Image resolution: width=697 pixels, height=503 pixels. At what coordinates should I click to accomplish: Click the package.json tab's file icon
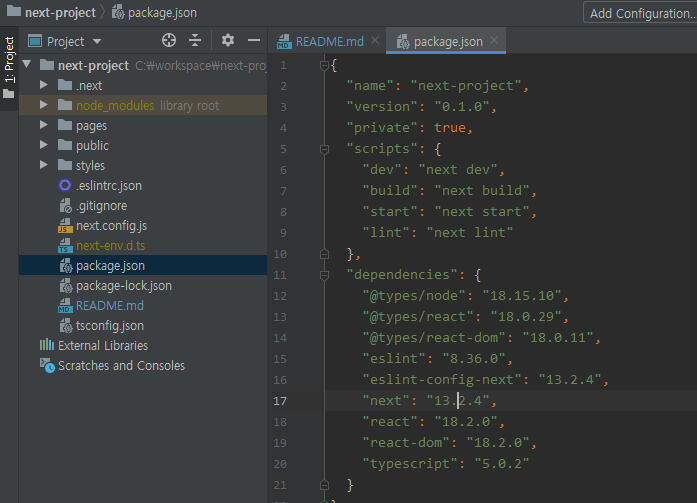[403, 41]
